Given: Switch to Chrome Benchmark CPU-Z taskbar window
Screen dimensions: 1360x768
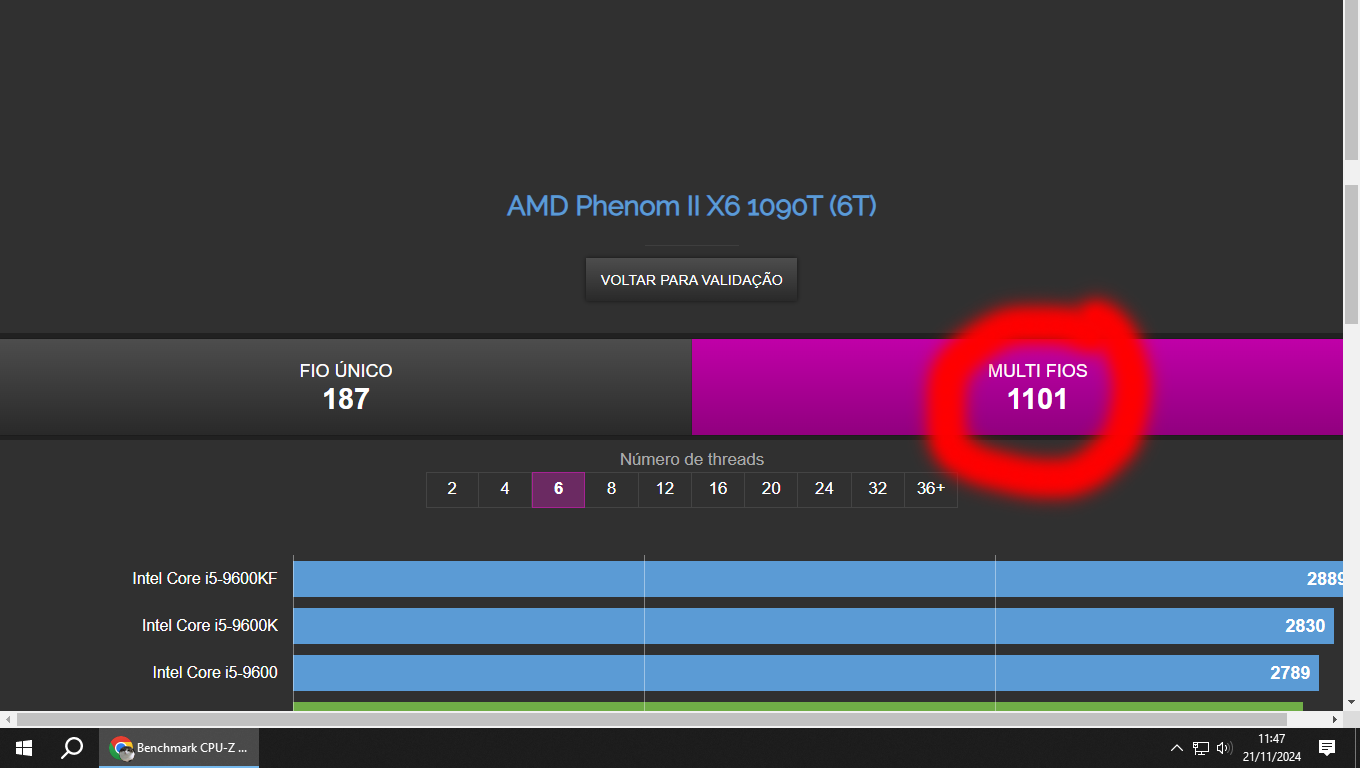Looking at the screenshot, I should tap(179, 747).
